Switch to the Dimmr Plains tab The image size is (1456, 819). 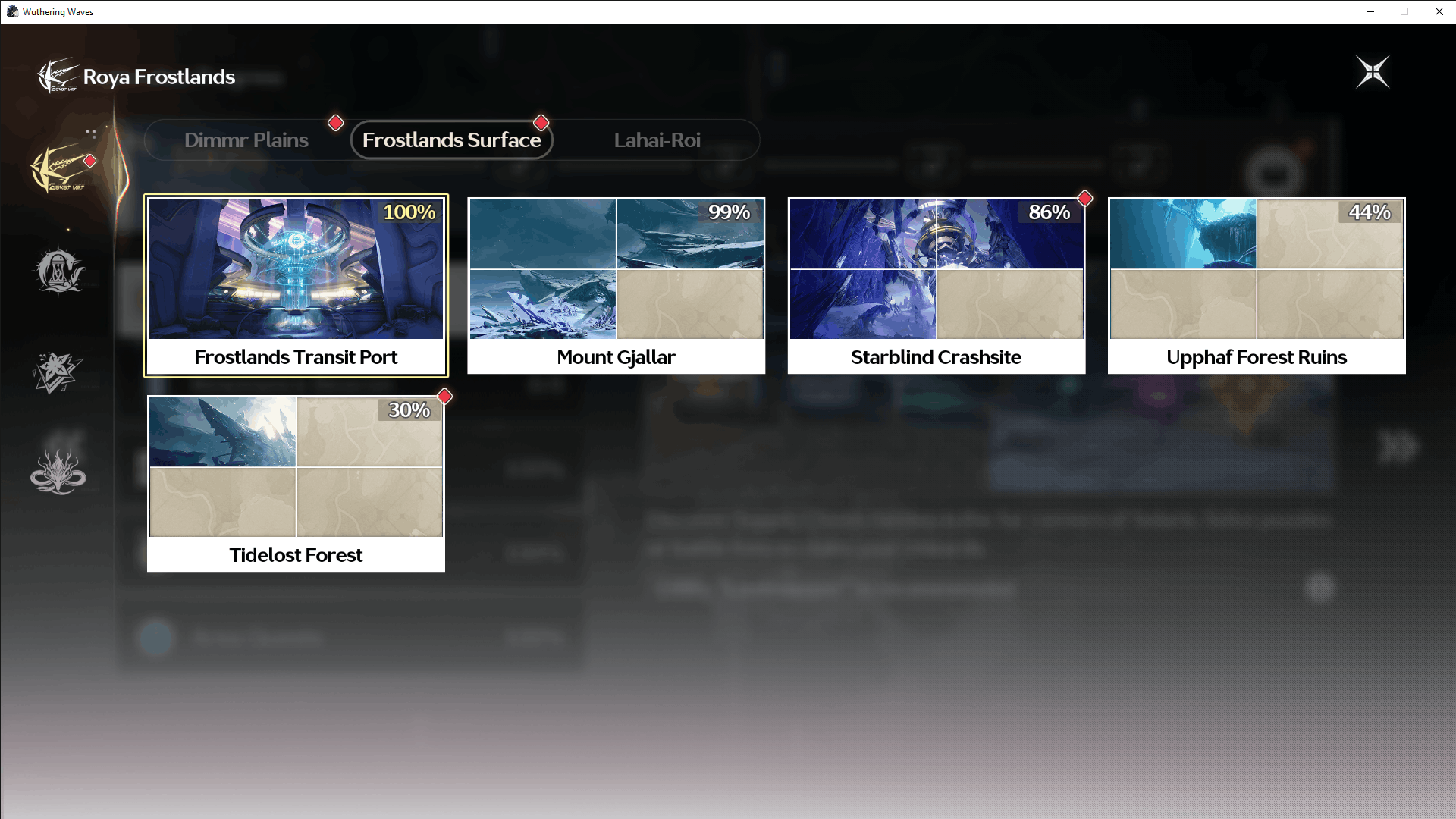246,140
